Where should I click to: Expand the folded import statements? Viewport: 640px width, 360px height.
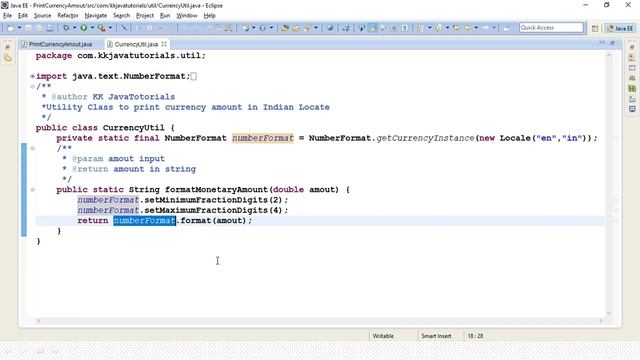click(32, 76)
